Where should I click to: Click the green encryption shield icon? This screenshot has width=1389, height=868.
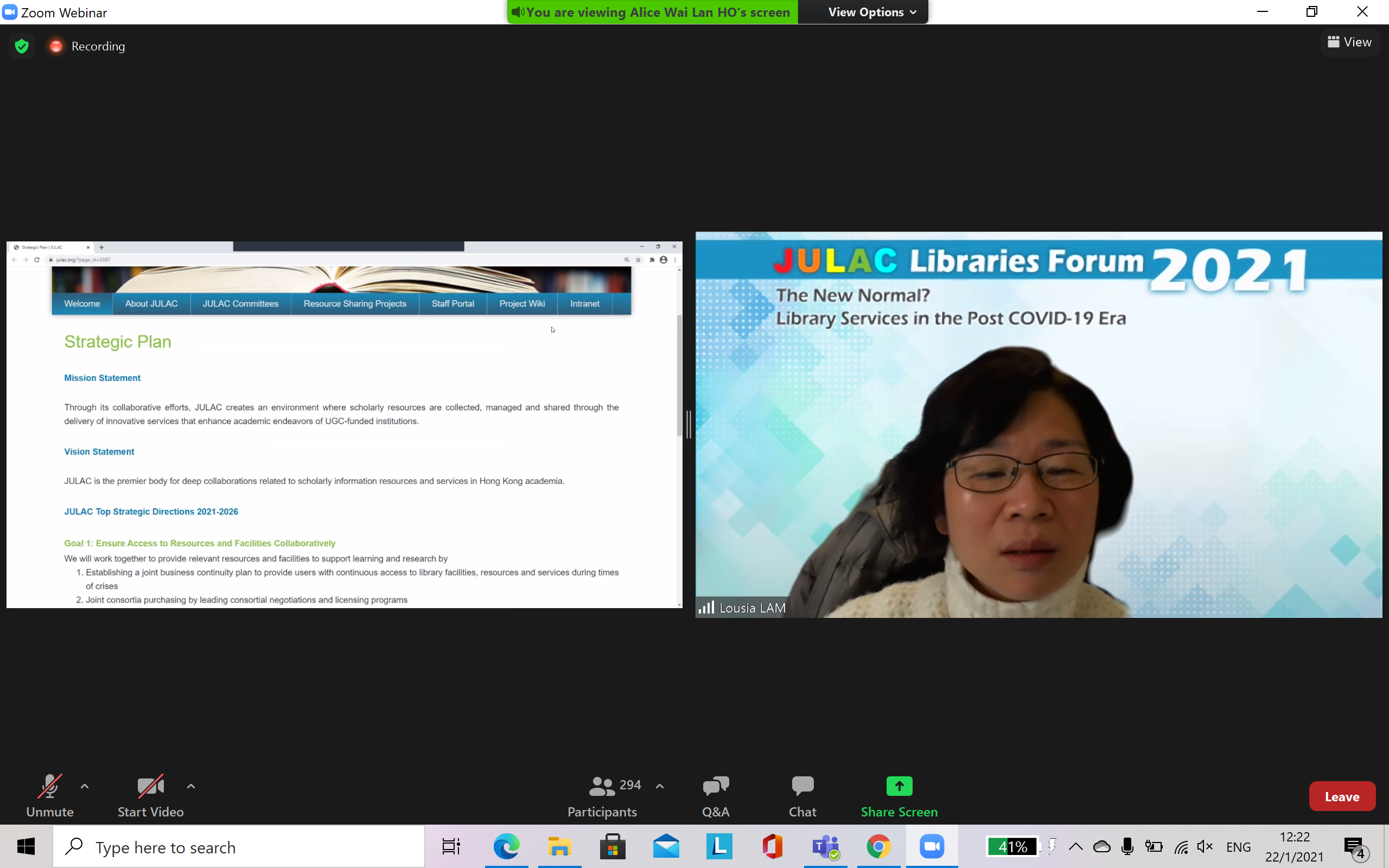point(22,46)
